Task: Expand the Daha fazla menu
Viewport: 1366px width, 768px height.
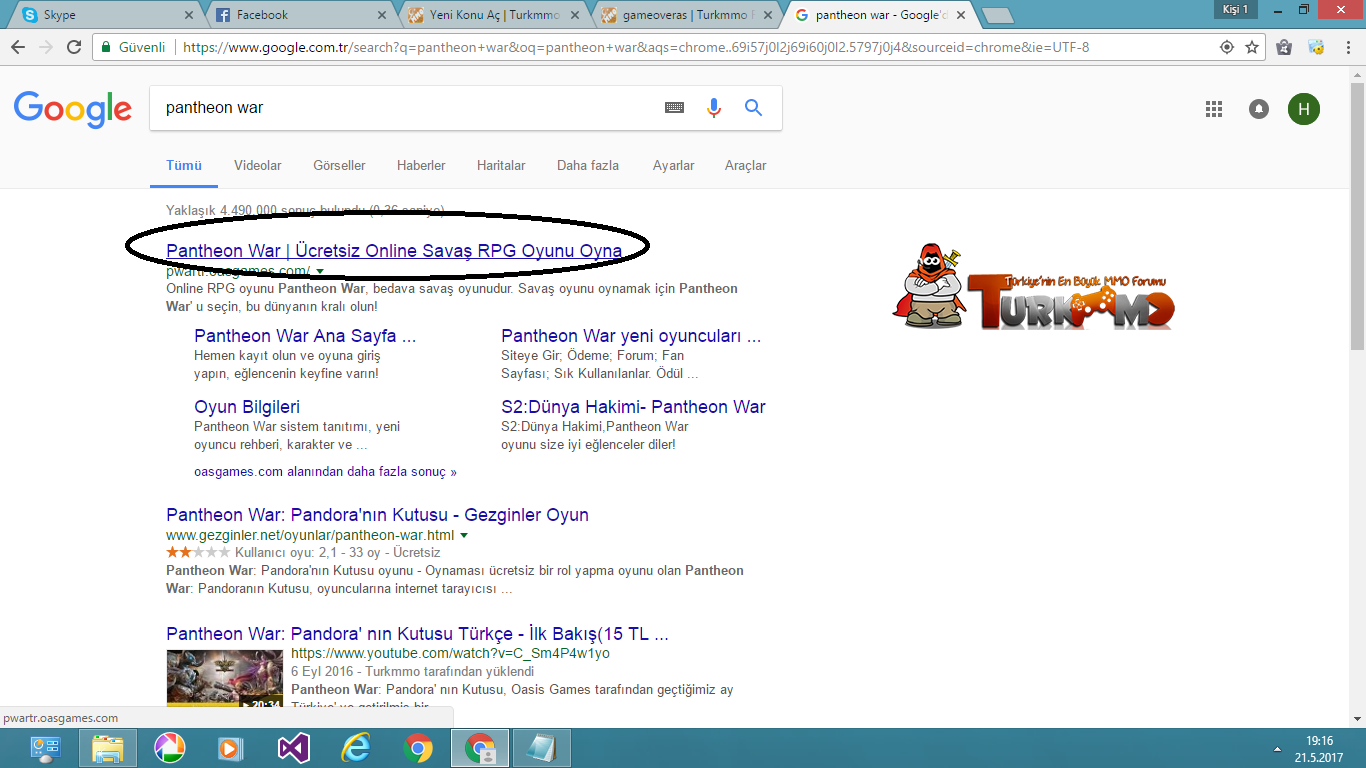Action: (x=588, y=165)
